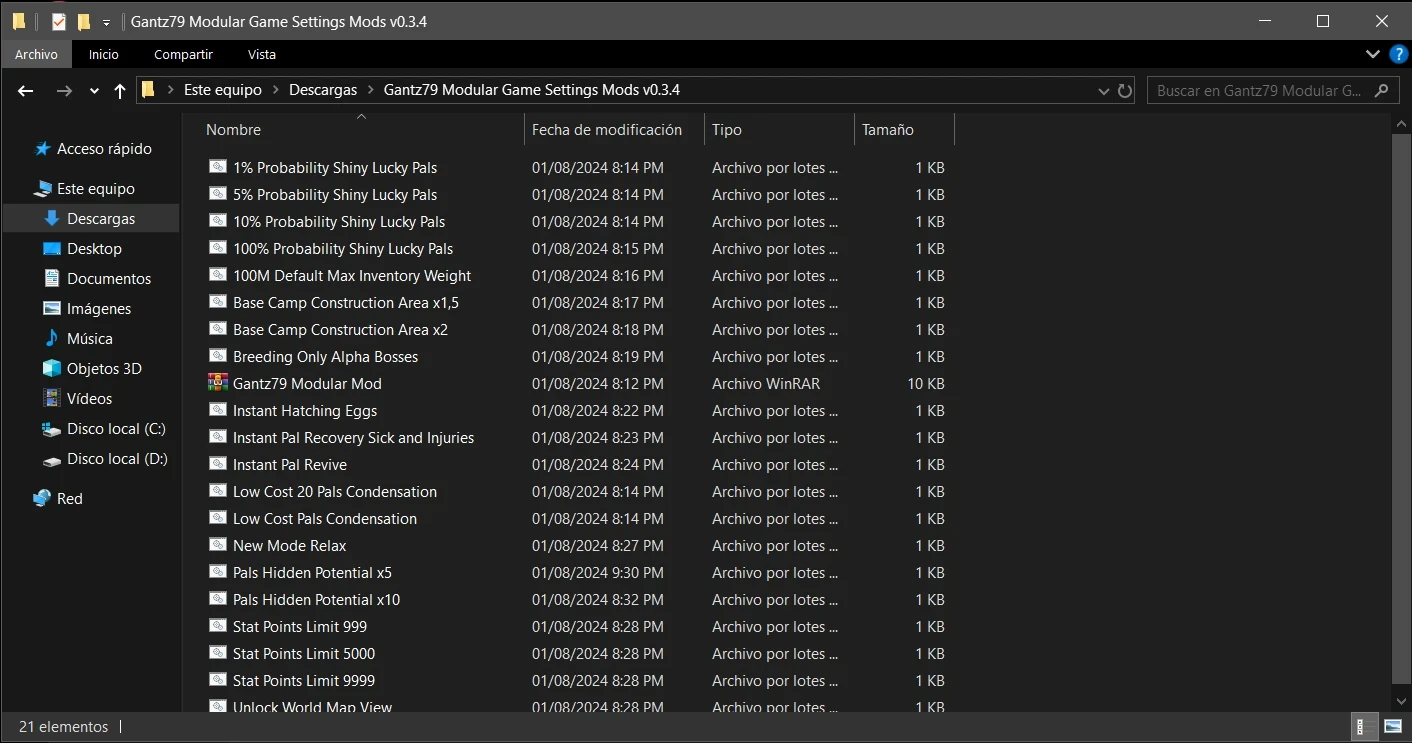The width and height of the screenshot is (1412, 743).
Task: Select Stat Points Limit 9999 file name
Action: 304,681
